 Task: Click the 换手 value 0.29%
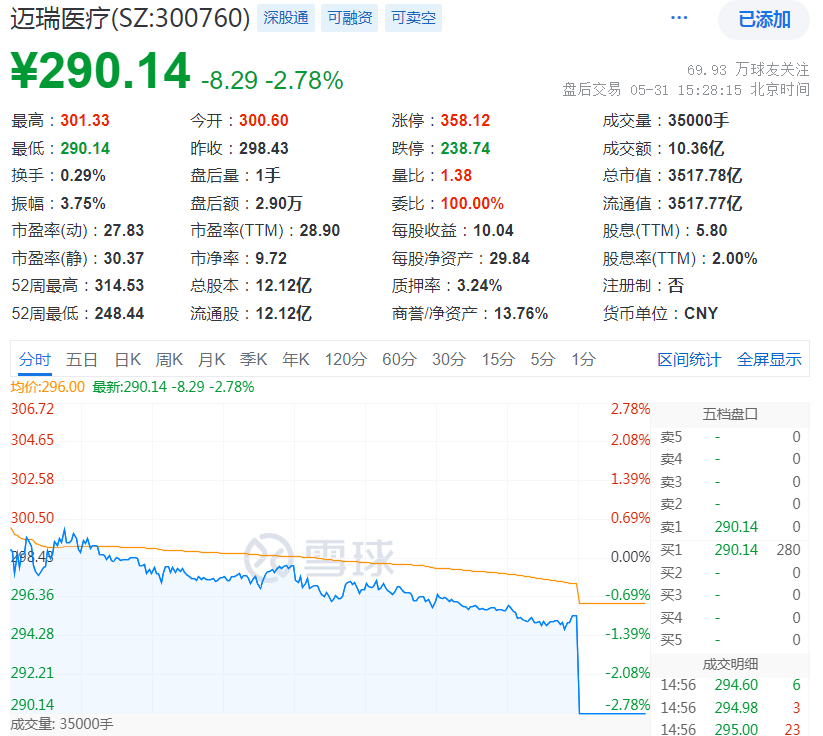pos(83,176)
